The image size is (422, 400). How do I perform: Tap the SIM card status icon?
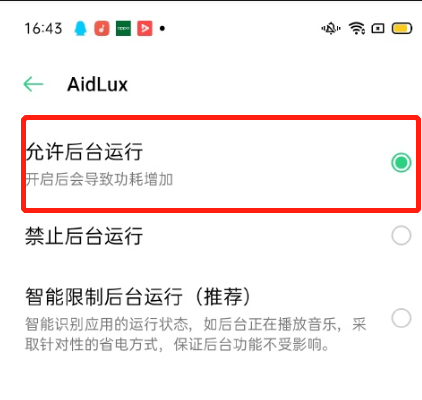pyautogui.click(x=378, y=29)
